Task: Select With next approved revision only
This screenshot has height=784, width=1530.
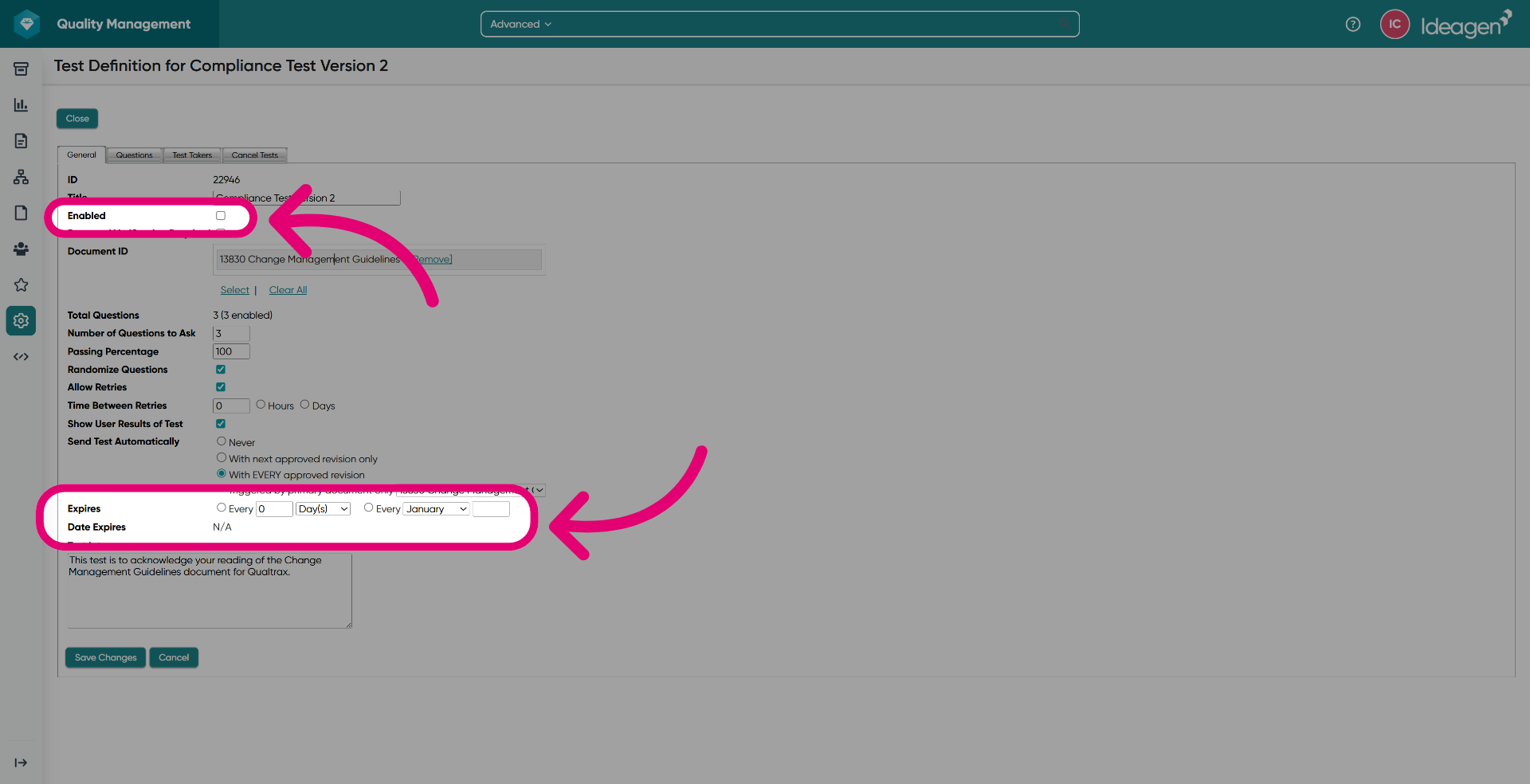Action: [222, 457]
